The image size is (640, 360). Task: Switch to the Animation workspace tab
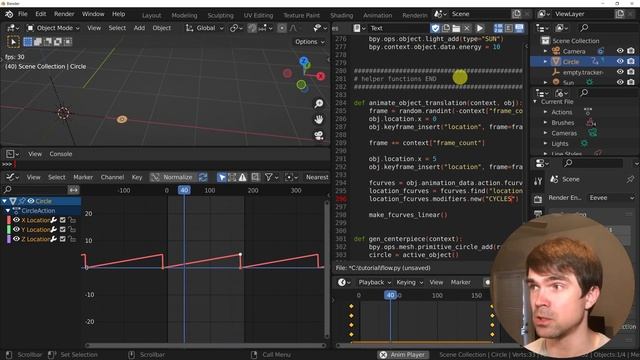point(378,16)
